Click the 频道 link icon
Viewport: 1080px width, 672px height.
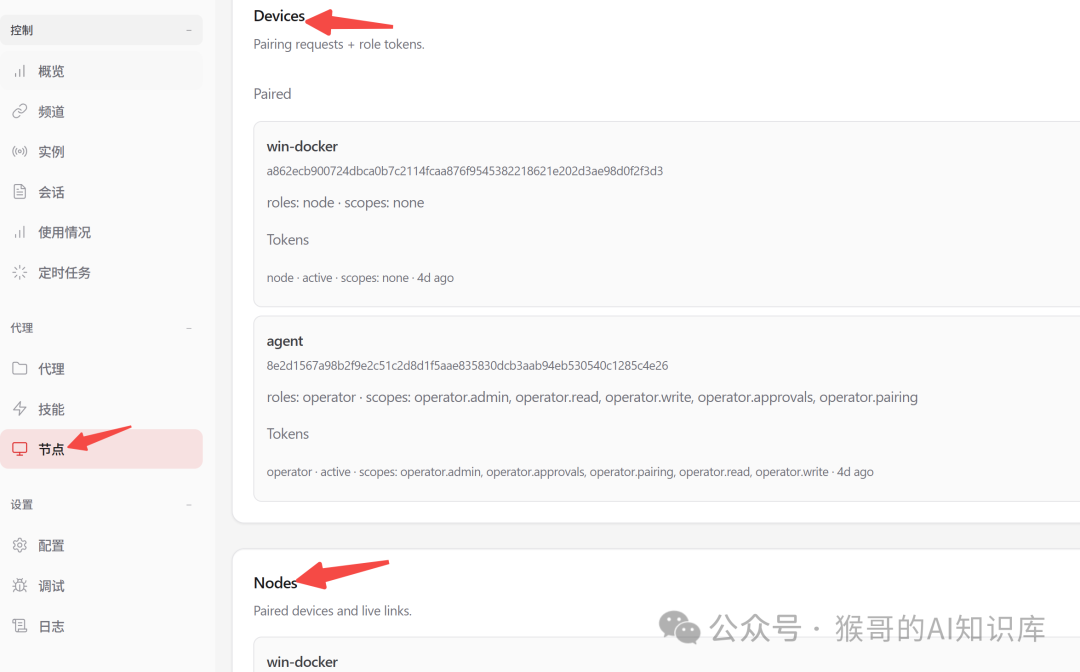tap(20, 111)
